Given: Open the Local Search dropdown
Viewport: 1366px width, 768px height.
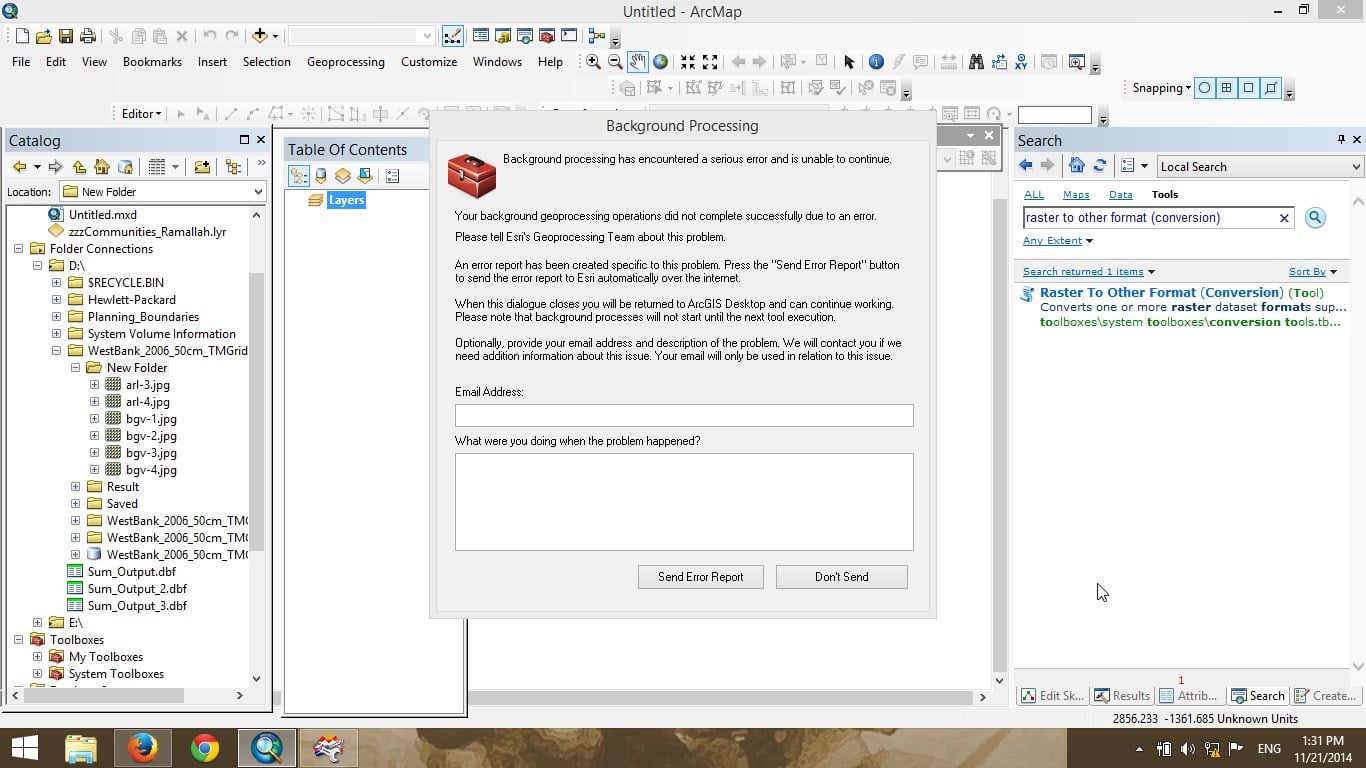Looking at the screenshot, I should [x=1259, y=167].
